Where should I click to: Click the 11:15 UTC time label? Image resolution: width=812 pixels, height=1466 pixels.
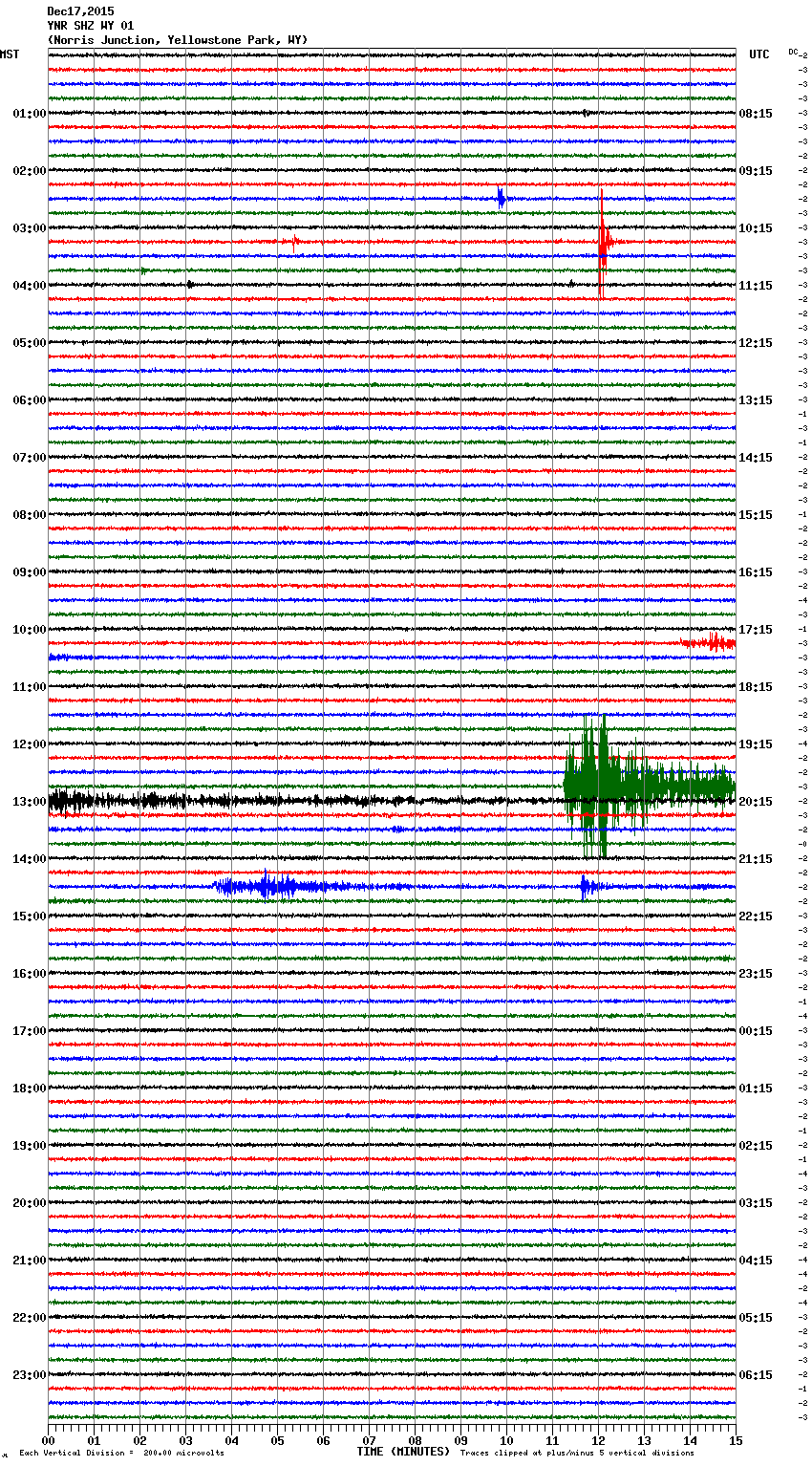pyautogui.click(x=756, y=286)
